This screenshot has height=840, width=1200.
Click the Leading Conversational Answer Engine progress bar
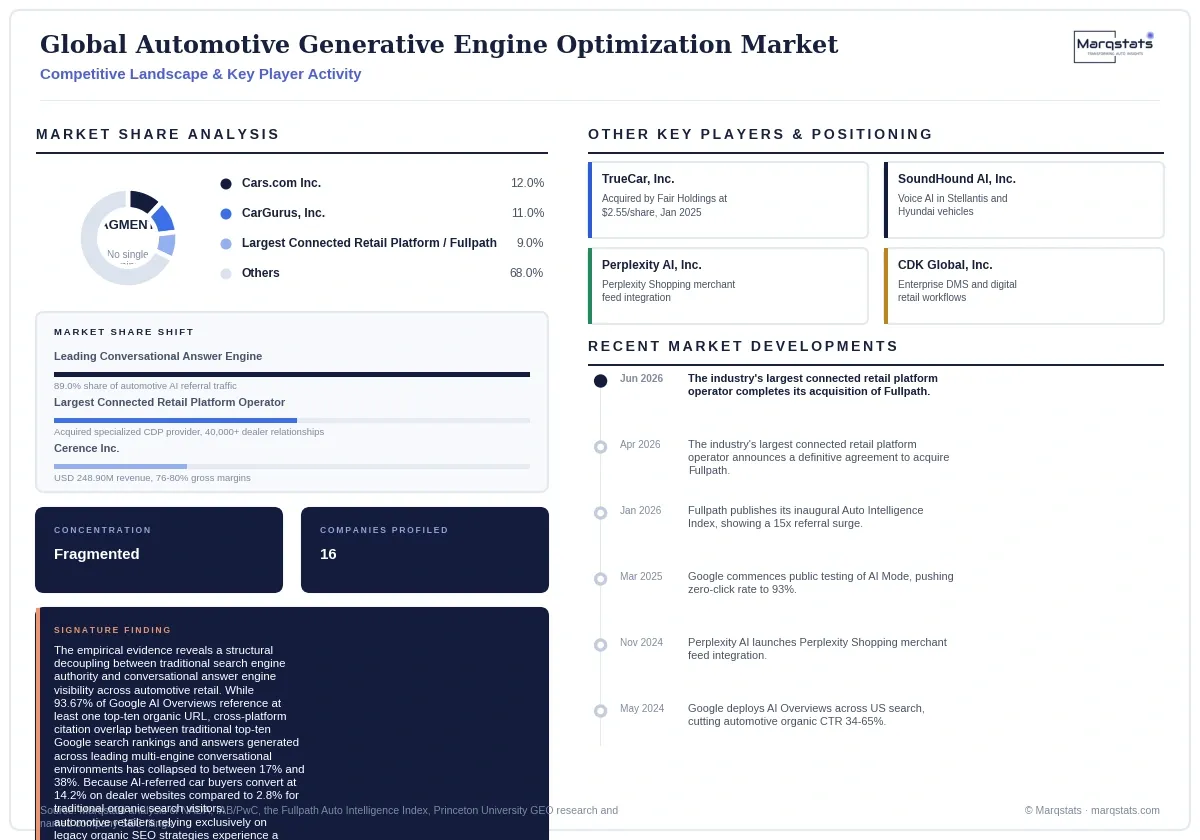(x=292, y=374)
